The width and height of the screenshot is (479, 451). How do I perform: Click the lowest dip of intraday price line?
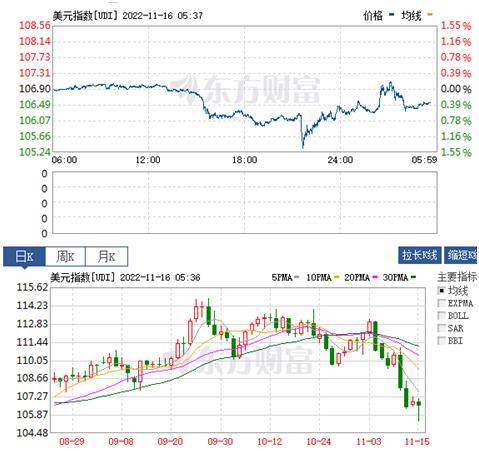303,147
